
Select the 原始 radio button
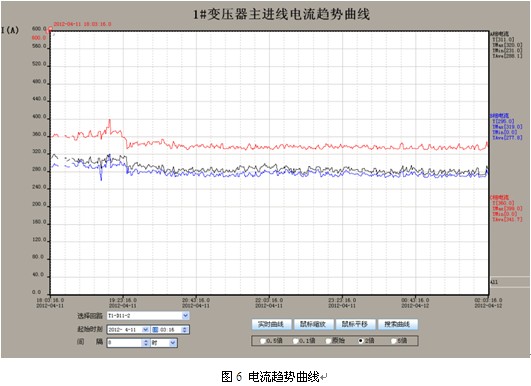[x=328, y=341]
